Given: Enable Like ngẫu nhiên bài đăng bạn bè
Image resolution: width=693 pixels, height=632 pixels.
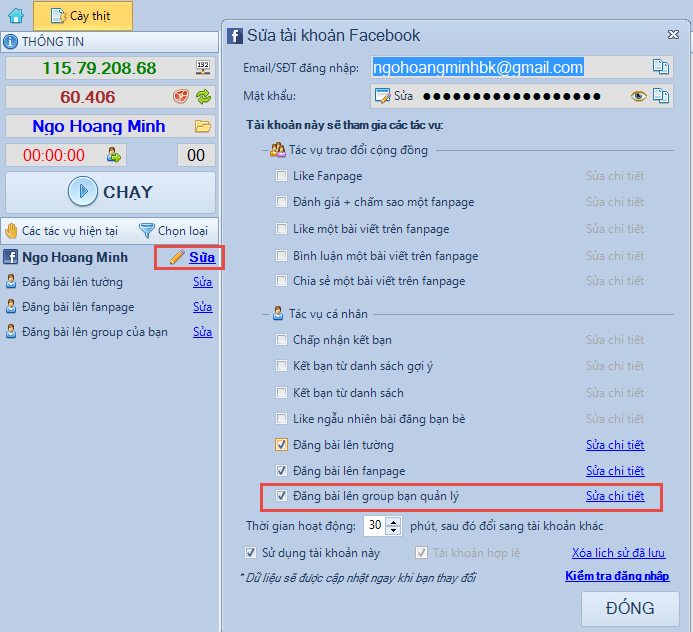Looking at the screenshot, I should [x=281, y=419].
